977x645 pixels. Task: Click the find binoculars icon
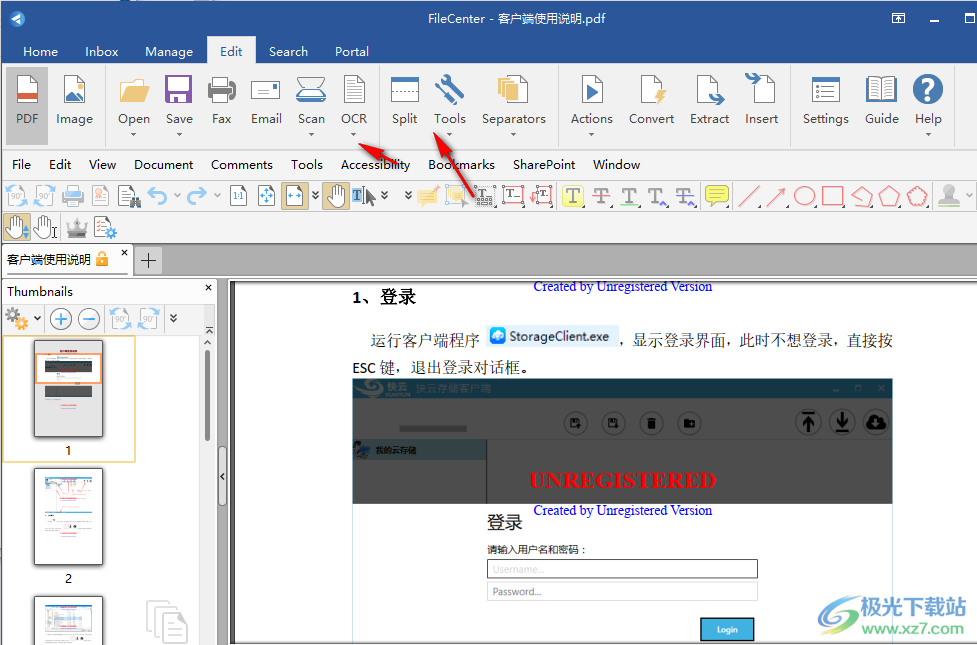click(x=129, y=196)
